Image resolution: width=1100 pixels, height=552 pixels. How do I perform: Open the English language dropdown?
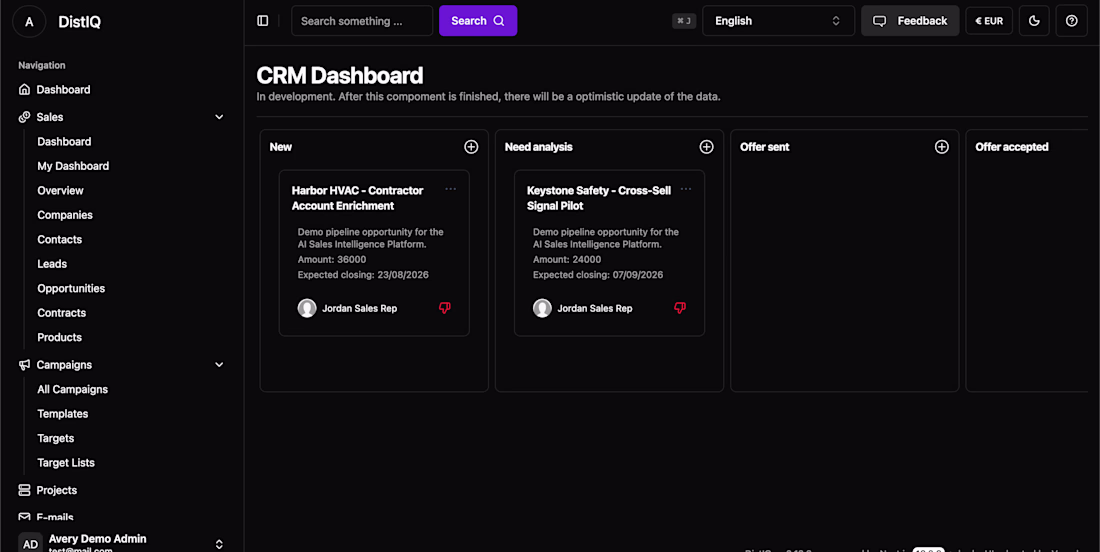click(x=778, y=21)
